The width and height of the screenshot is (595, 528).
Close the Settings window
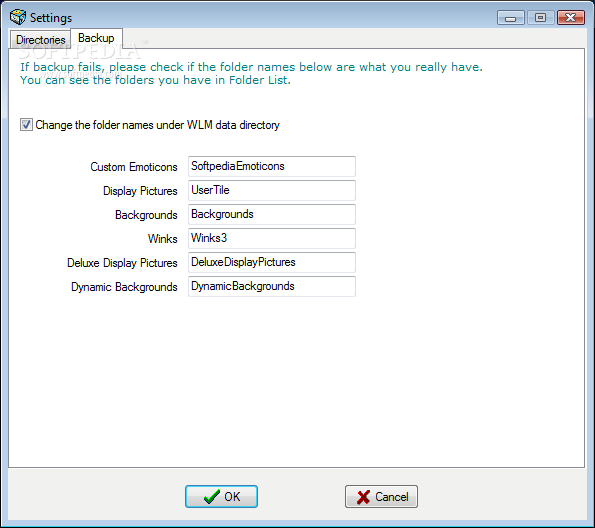pyautogui.click(x=570, y=18)
